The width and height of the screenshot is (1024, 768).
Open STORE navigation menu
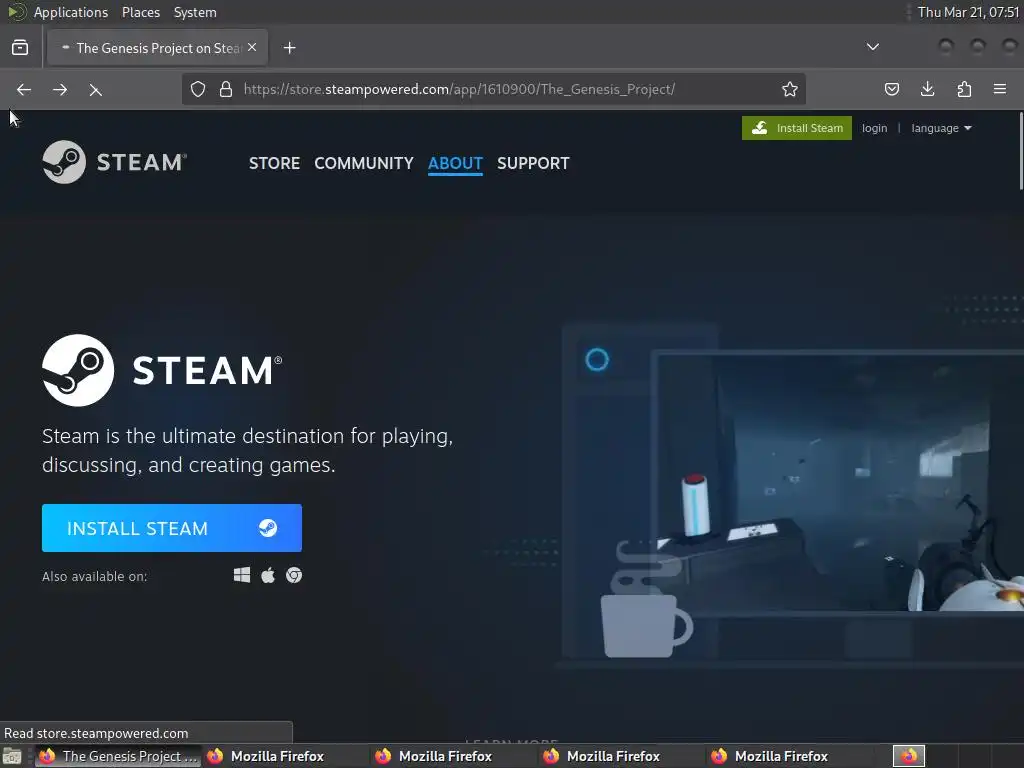[274, 163]
